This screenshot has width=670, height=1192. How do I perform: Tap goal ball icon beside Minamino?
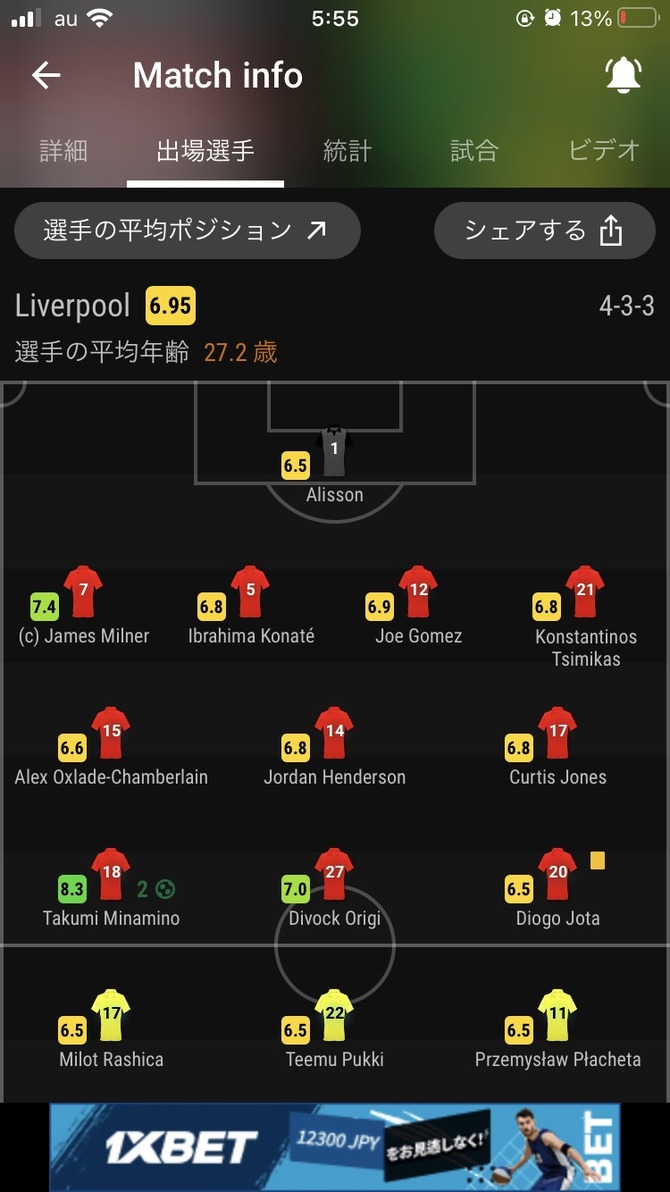click(x=165, y=888)
